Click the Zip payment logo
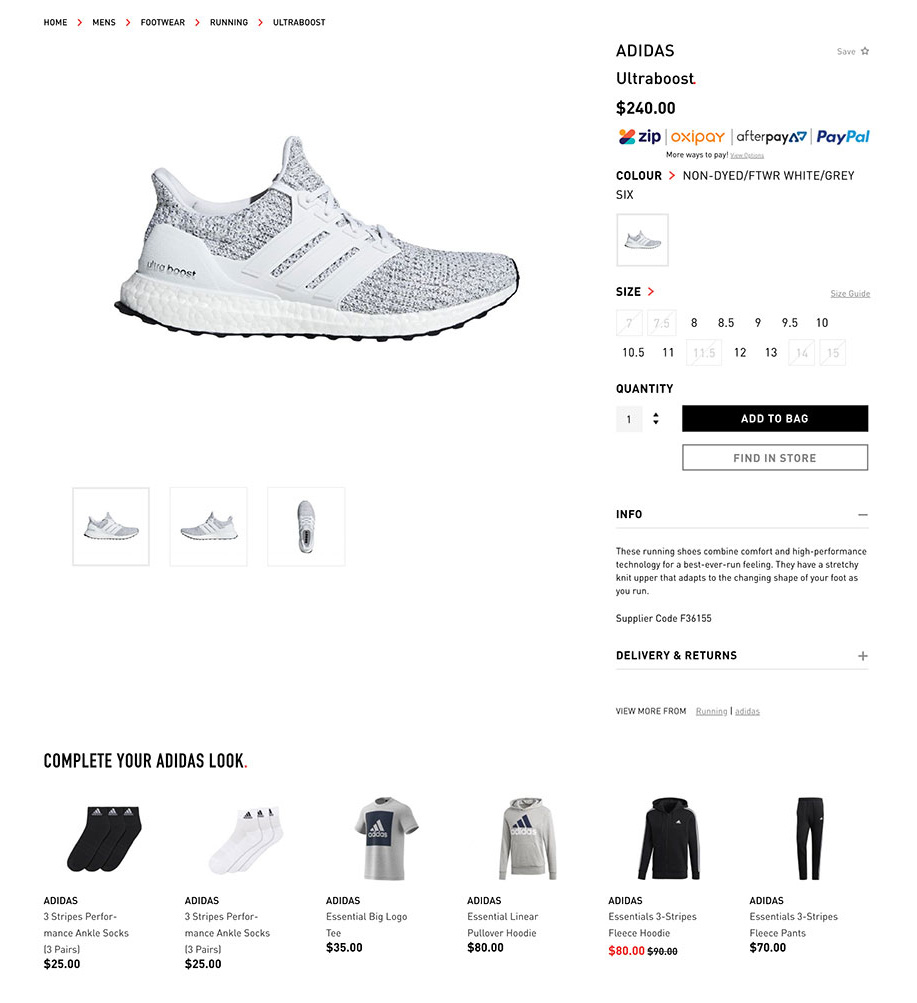The height and width of the screenshot is (1003, 917). tap(639, 136)
